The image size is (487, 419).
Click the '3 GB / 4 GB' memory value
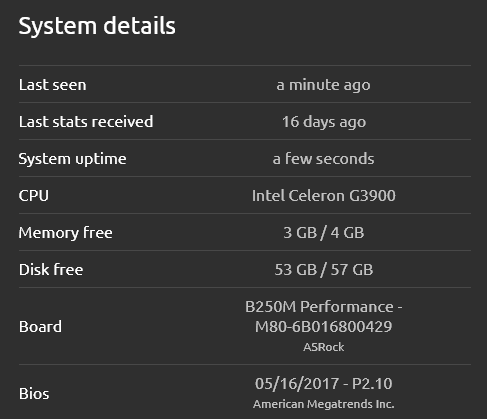[x=324, y=233]
